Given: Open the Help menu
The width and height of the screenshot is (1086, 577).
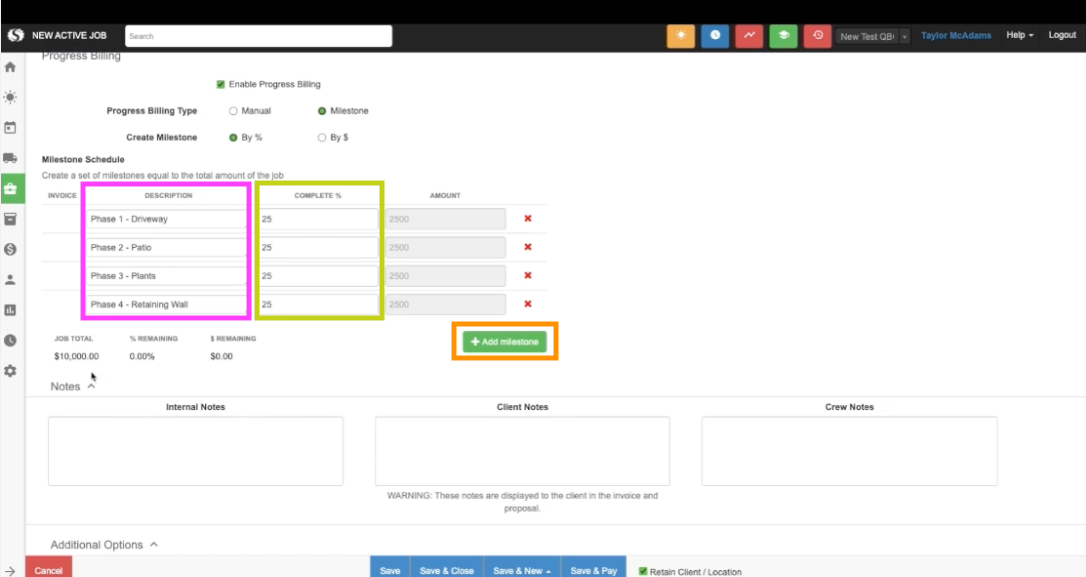Looking at the screenshot, I should (x=1019, y=35).
